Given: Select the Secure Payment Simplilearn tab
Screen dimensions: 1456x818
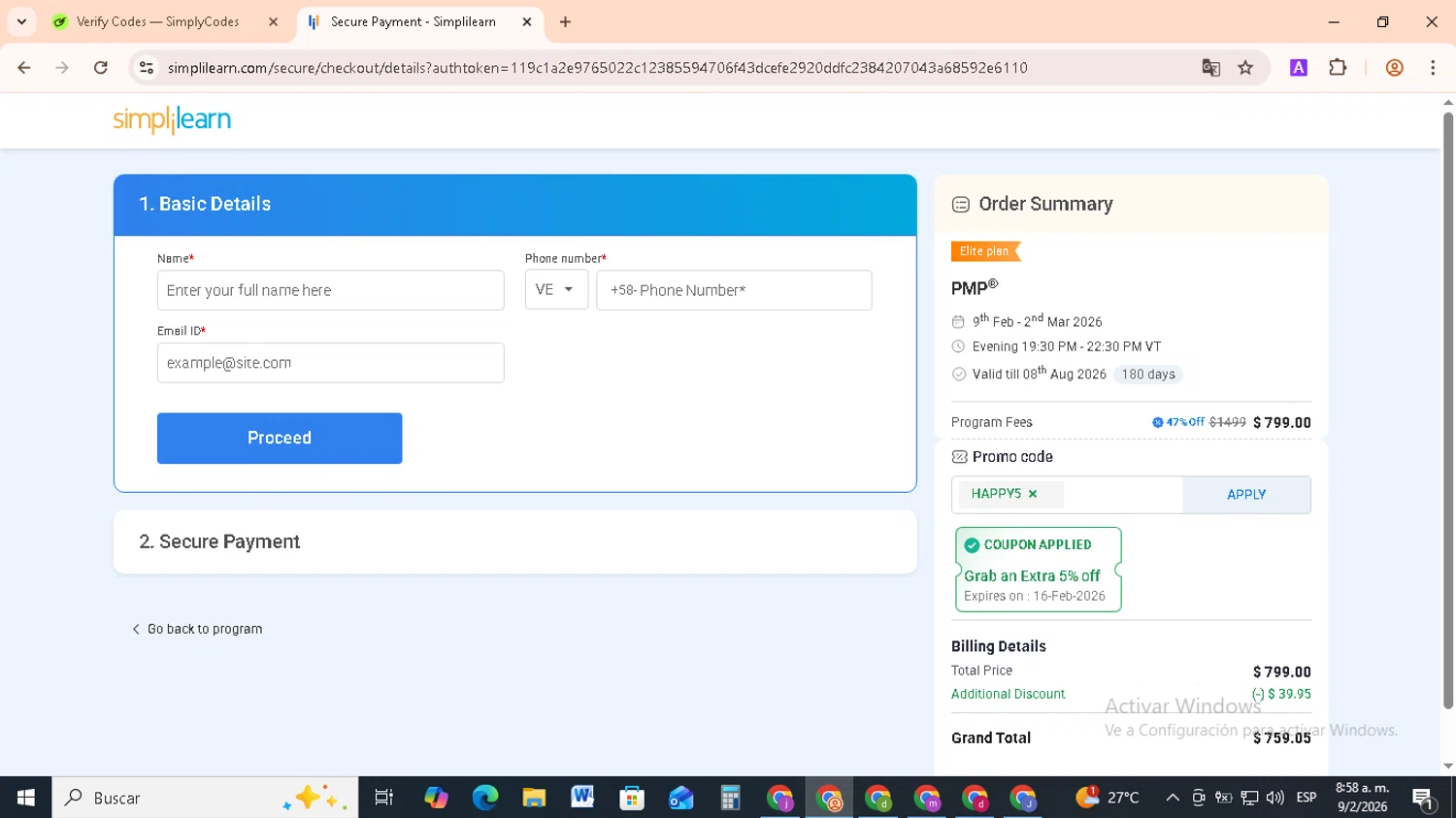Looking at the screenshot, I should [413, 21].
